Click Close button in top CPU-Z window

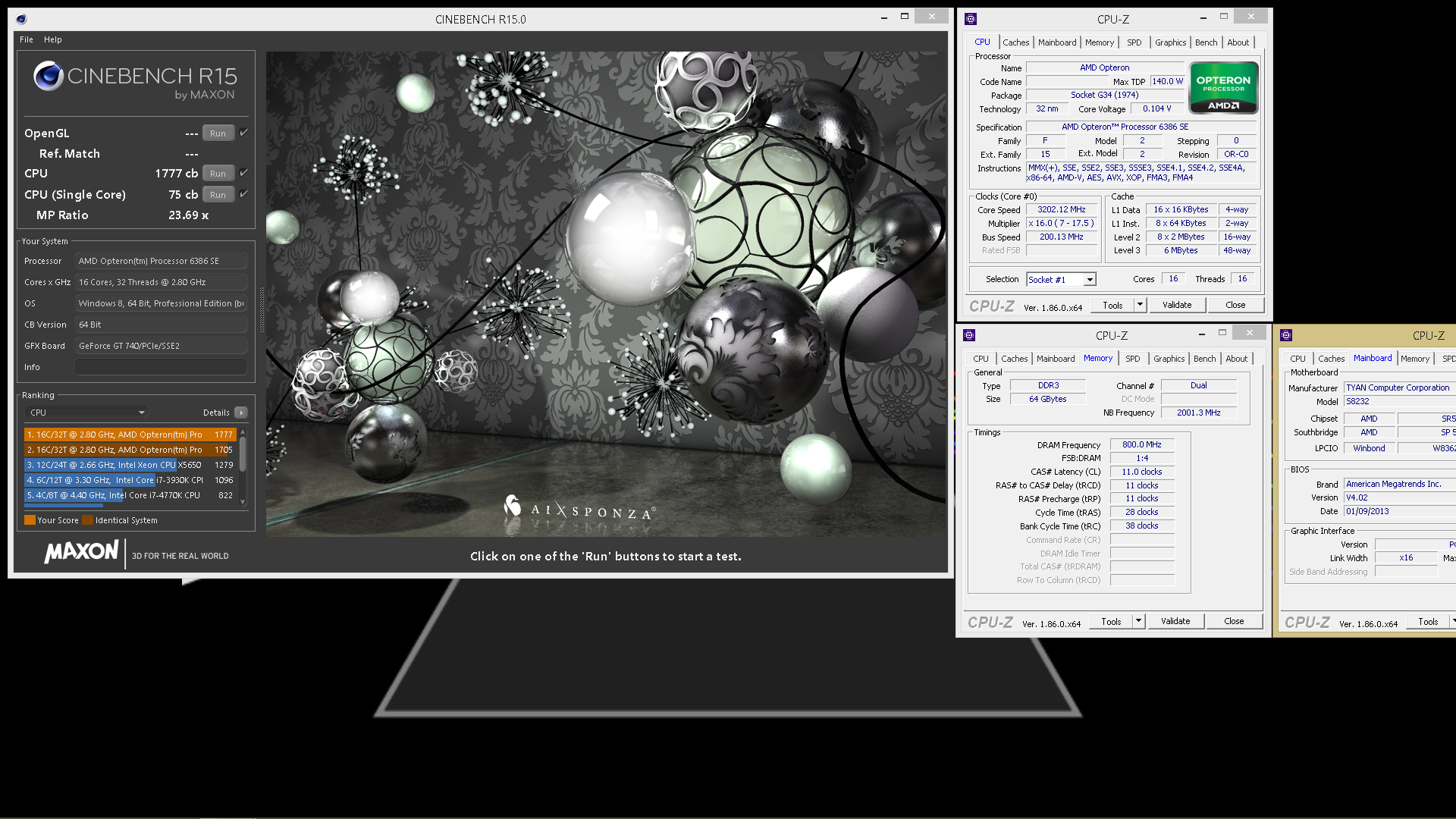click(1235, 305)
